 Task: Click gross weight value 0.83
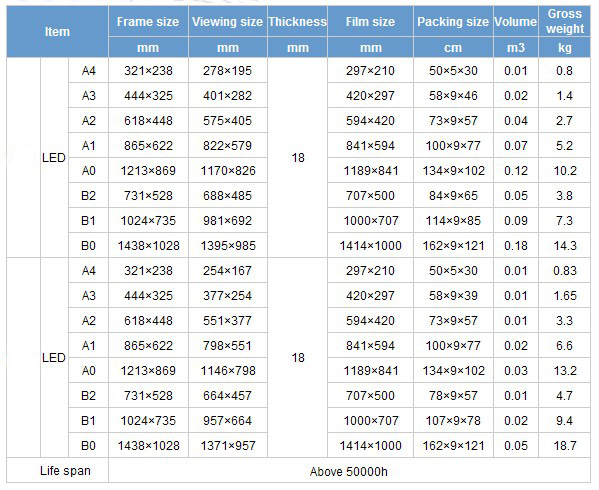[x=565, y=271]
